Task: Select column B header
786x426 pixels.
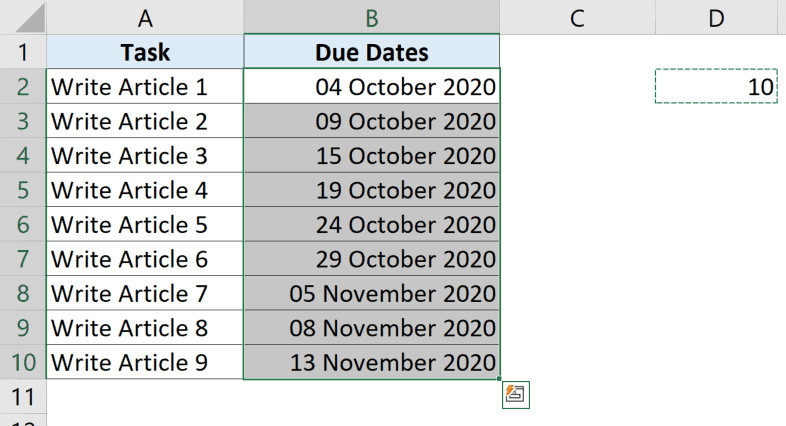Action: click(x=371, y=17)
